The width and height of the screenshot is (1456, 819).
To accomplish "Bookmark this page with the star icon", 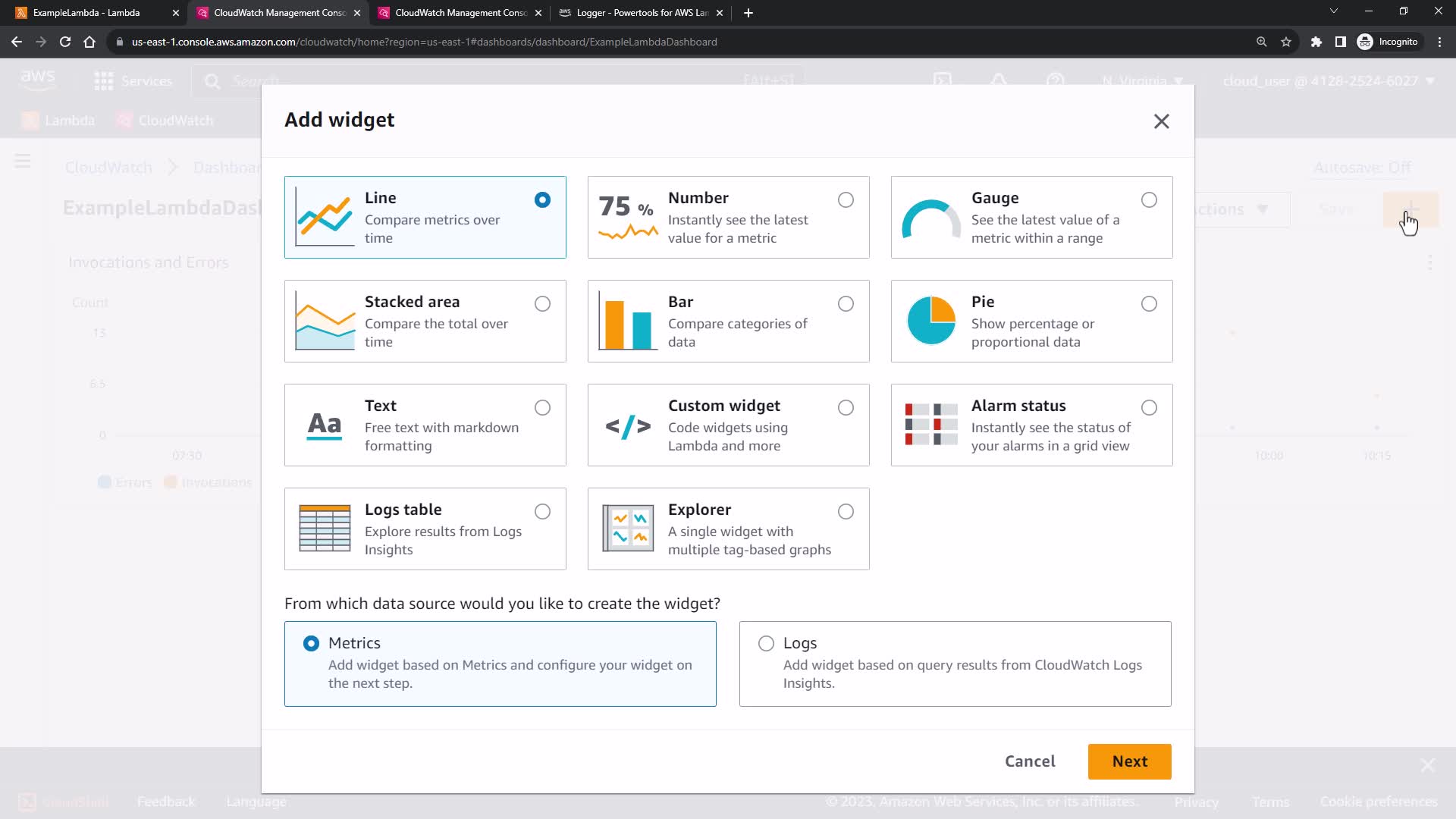I will (1286, 42).
